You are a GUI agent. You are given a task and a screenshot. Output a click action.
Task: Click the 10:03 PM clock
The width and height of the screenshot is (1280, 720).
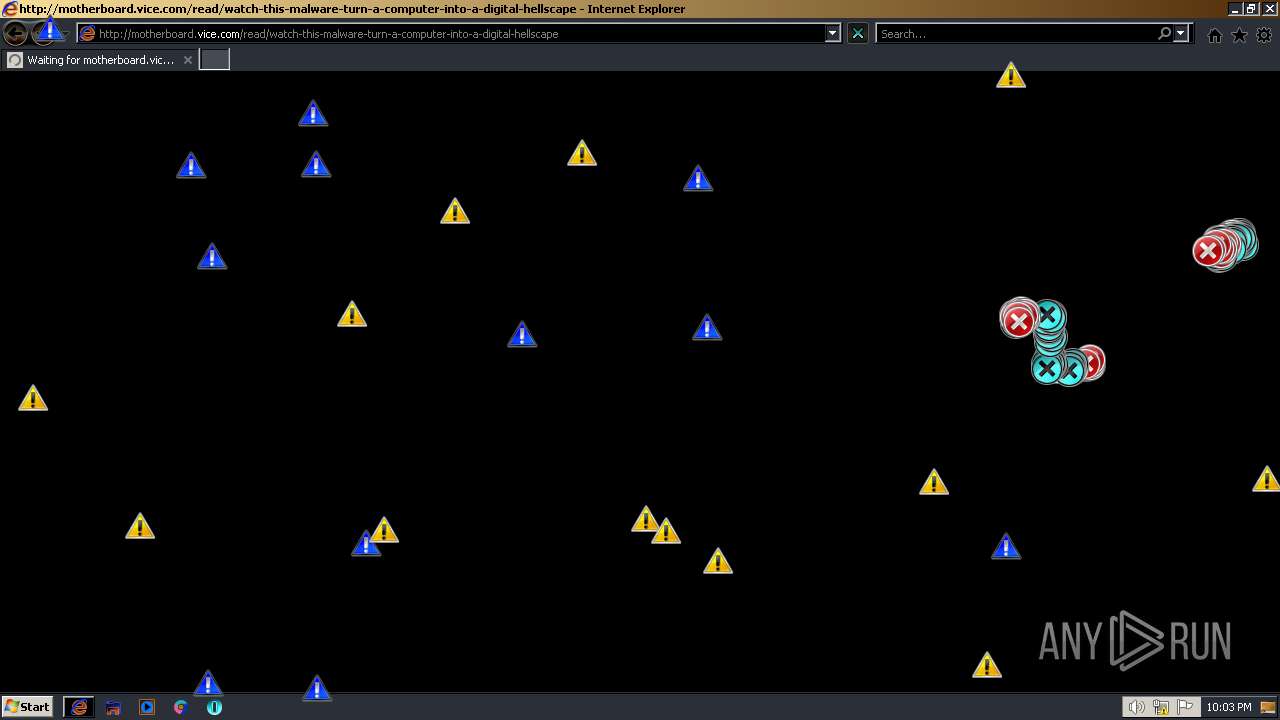point(1229,707)
